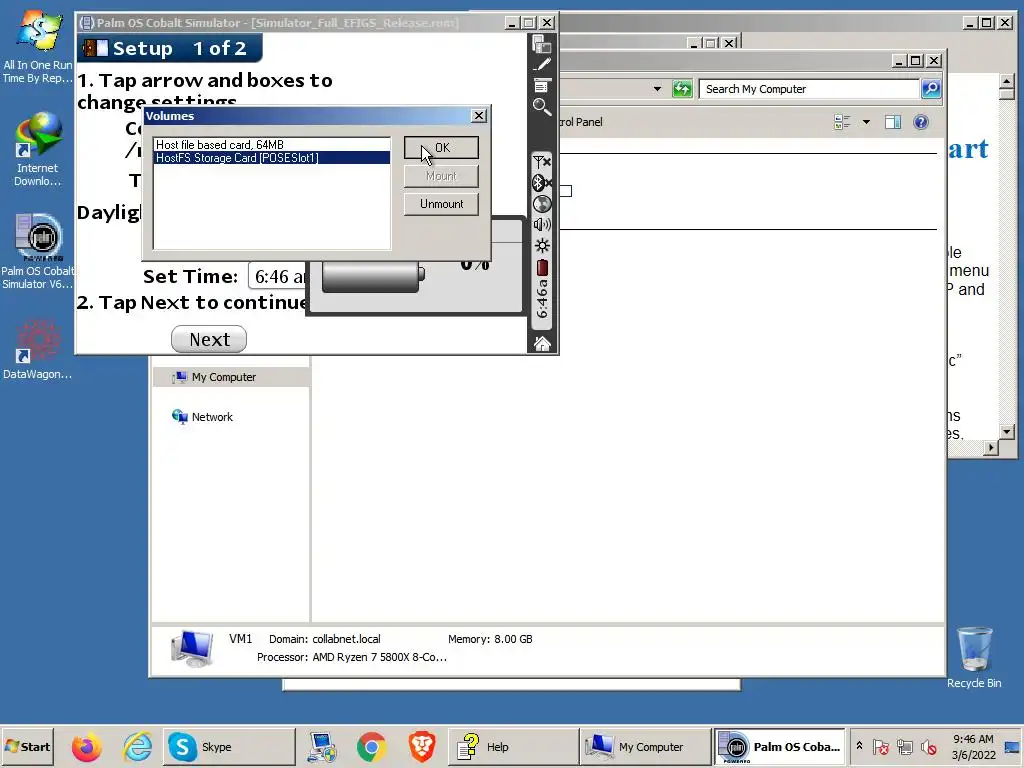Open the Recycle Bin

[974, 658]
